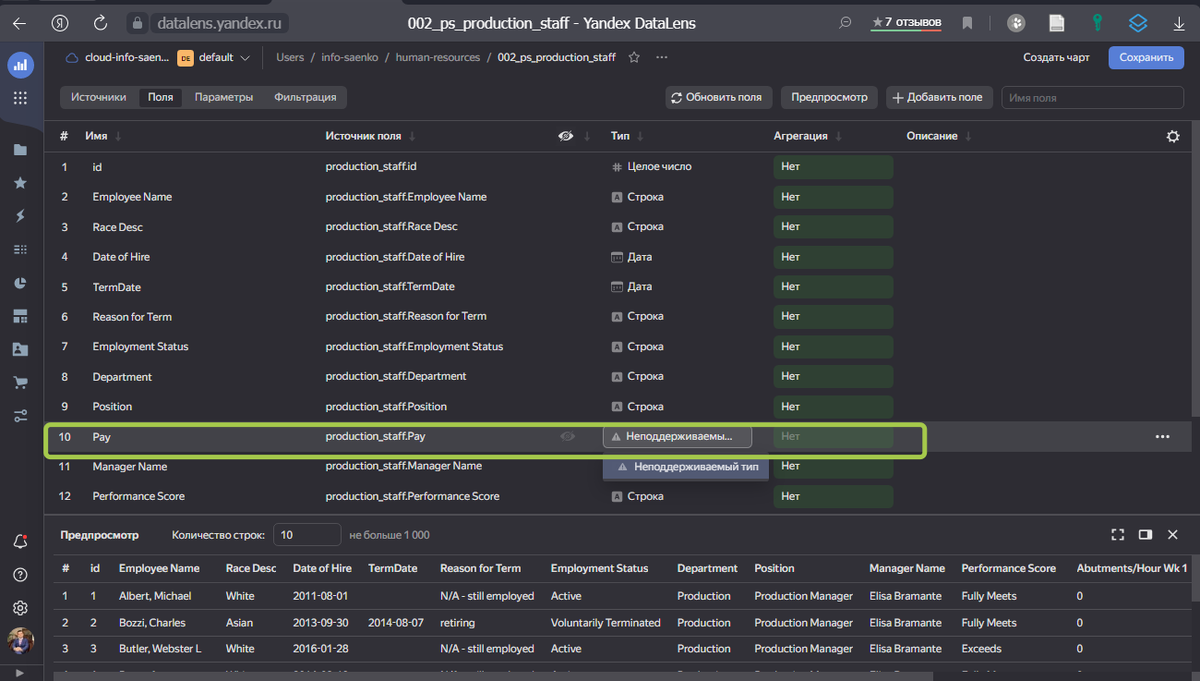Open three-dots menu for Pay row

1162,437
